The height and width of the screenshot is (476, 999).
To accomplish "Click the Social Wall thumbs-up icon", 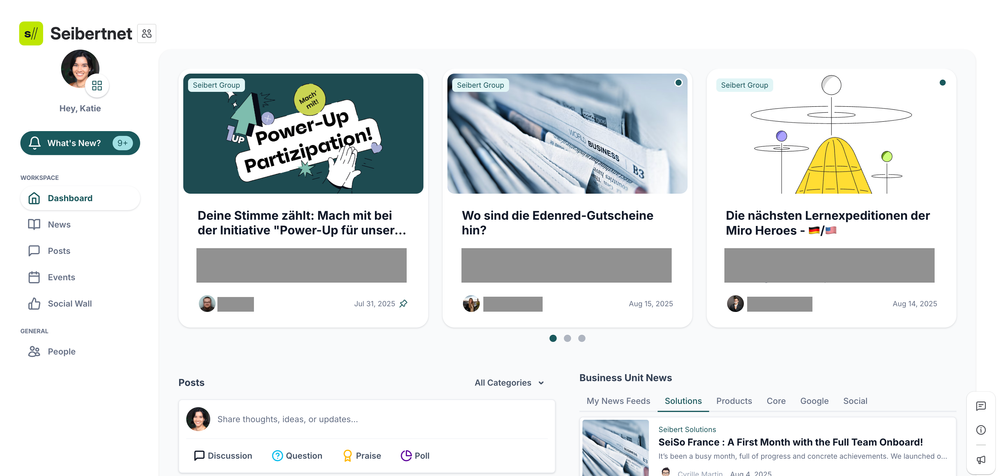I will coord(34,304).
